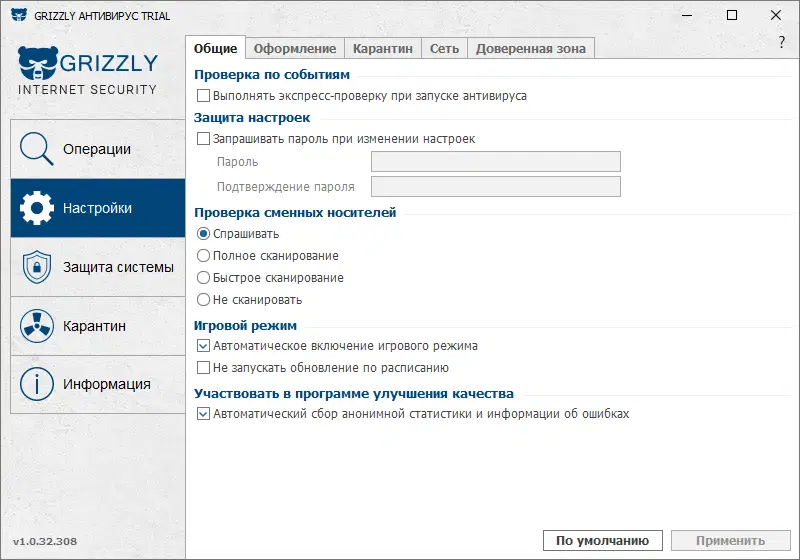The width and height of the screenshot is (800, 560).
Task: Toggle password request on settings change
Action: coord(204,139)
